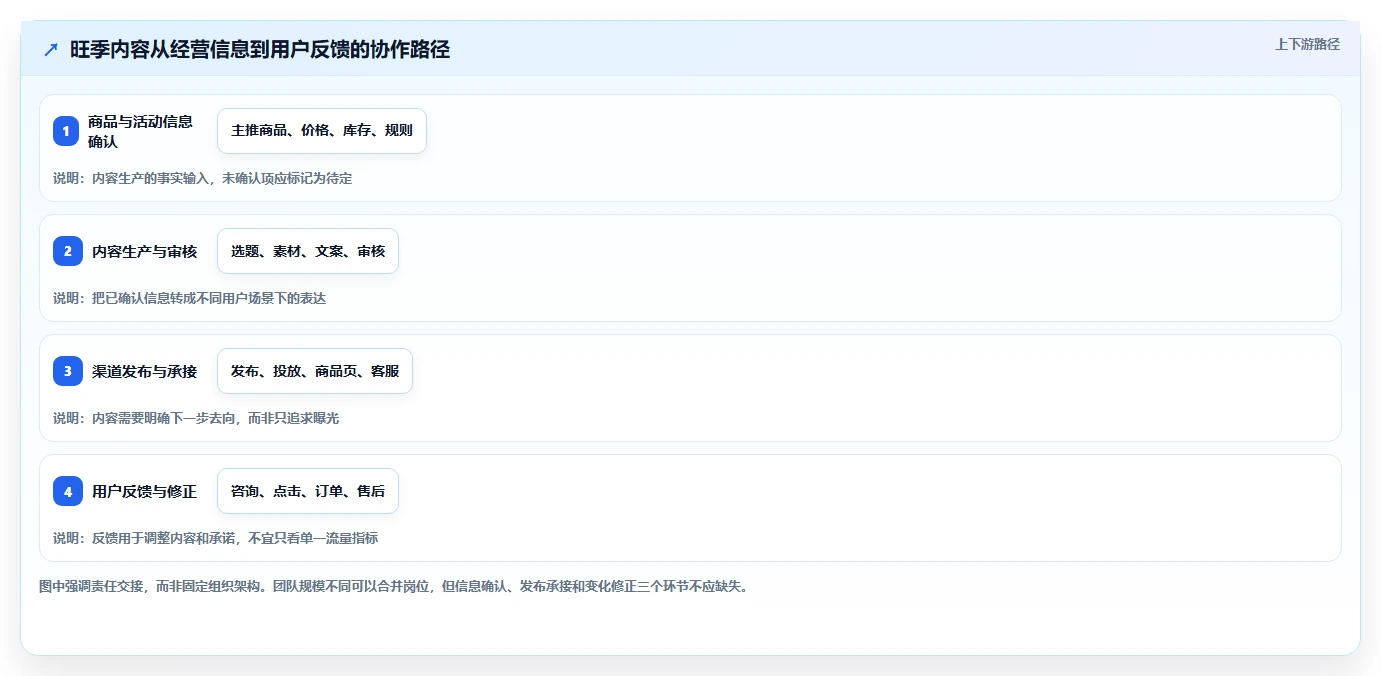Select step number badge 1
Screen dimensions: 1381x676
coord(66,131)
